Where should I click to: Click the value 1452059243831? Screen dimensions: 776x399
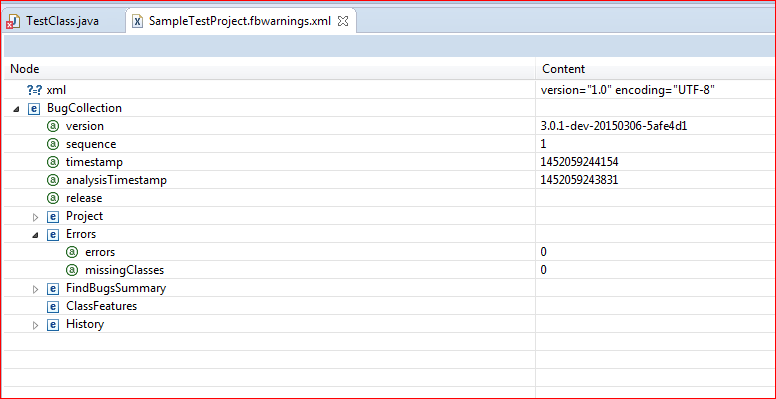[x=580, y=180]
